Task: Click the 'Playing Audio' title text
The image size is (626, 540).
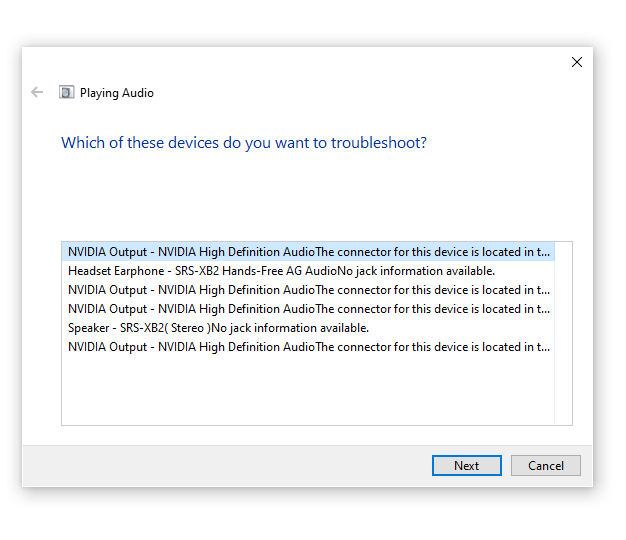Action: (117, 93)
